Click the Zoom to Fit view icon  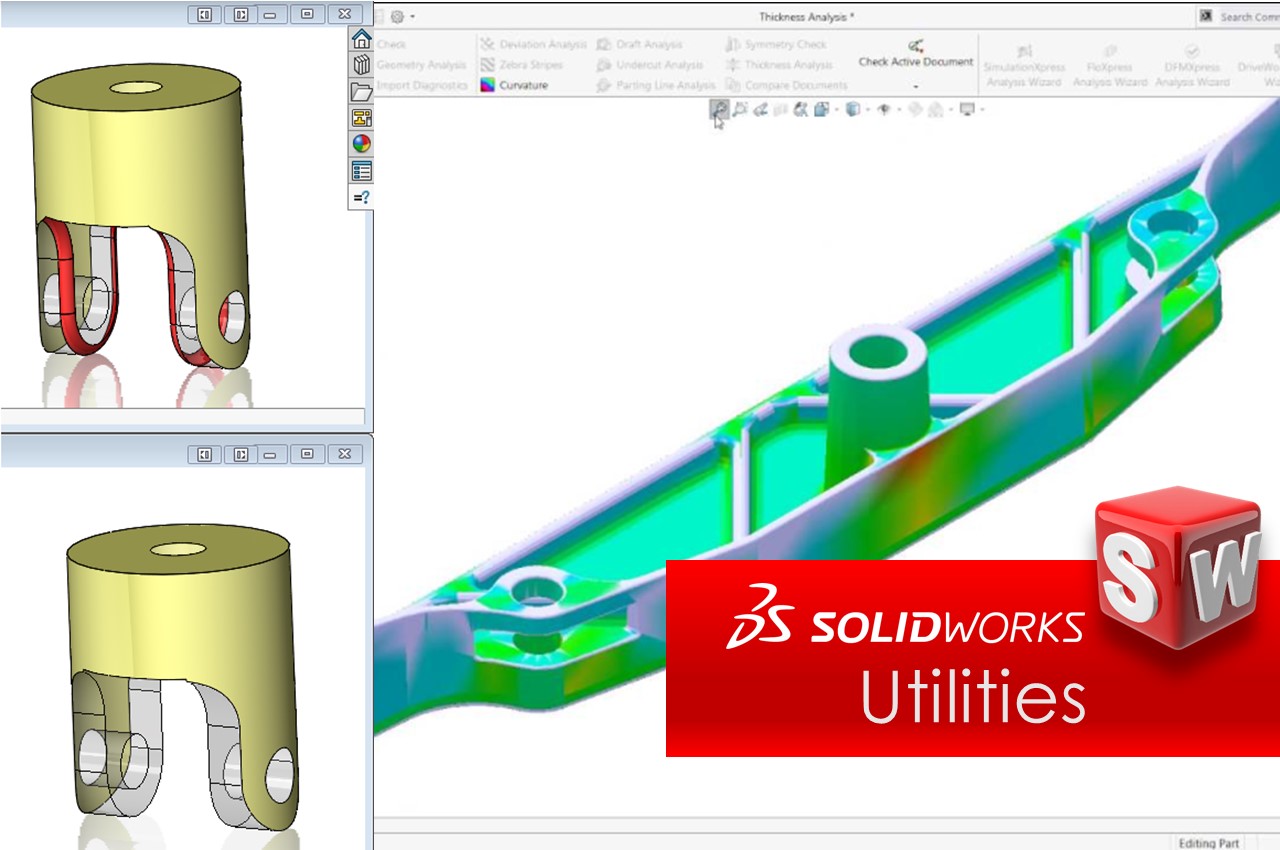(719, 109)
